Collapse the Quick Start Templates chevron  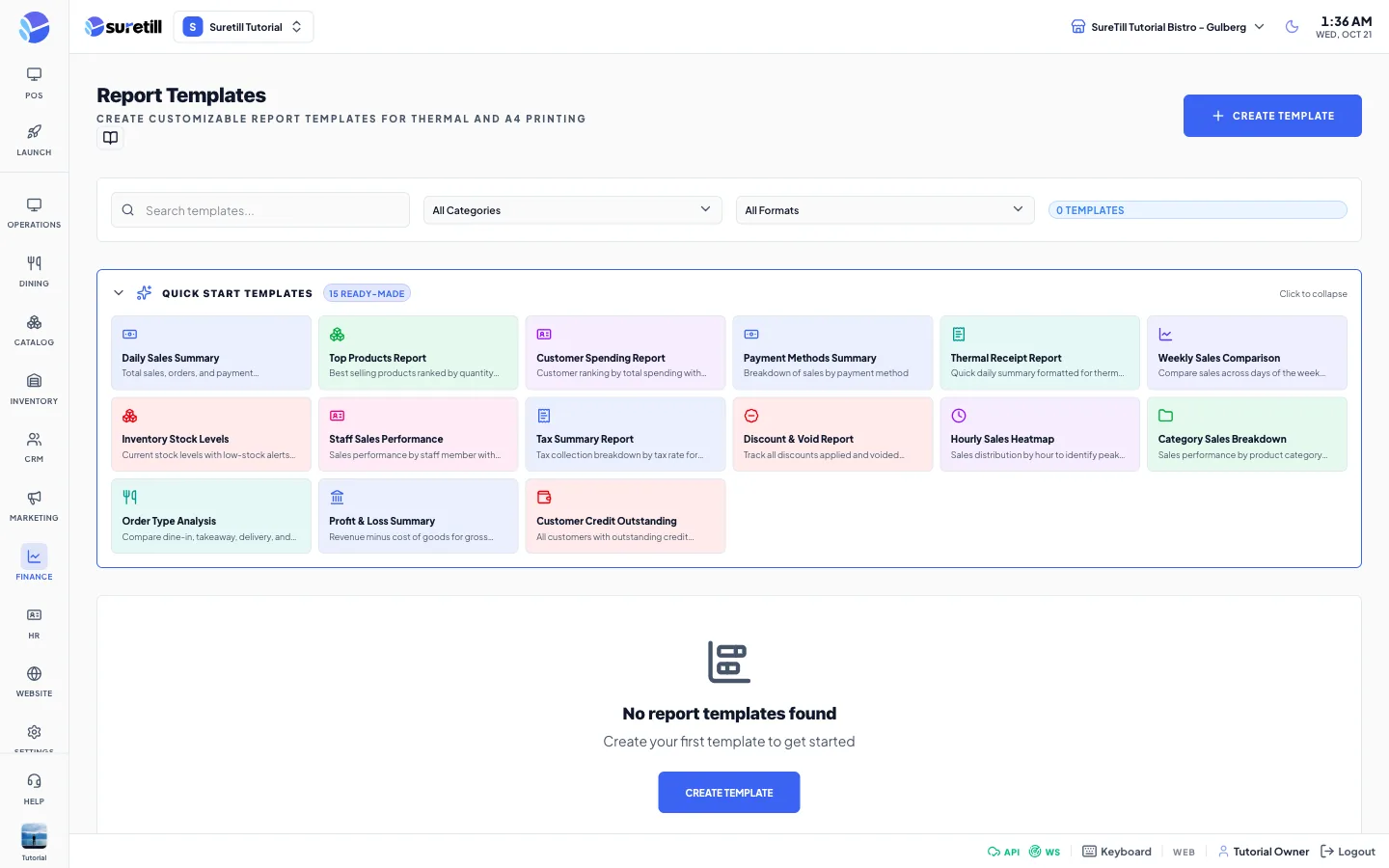pyautogui.click(x=119, y=293)
